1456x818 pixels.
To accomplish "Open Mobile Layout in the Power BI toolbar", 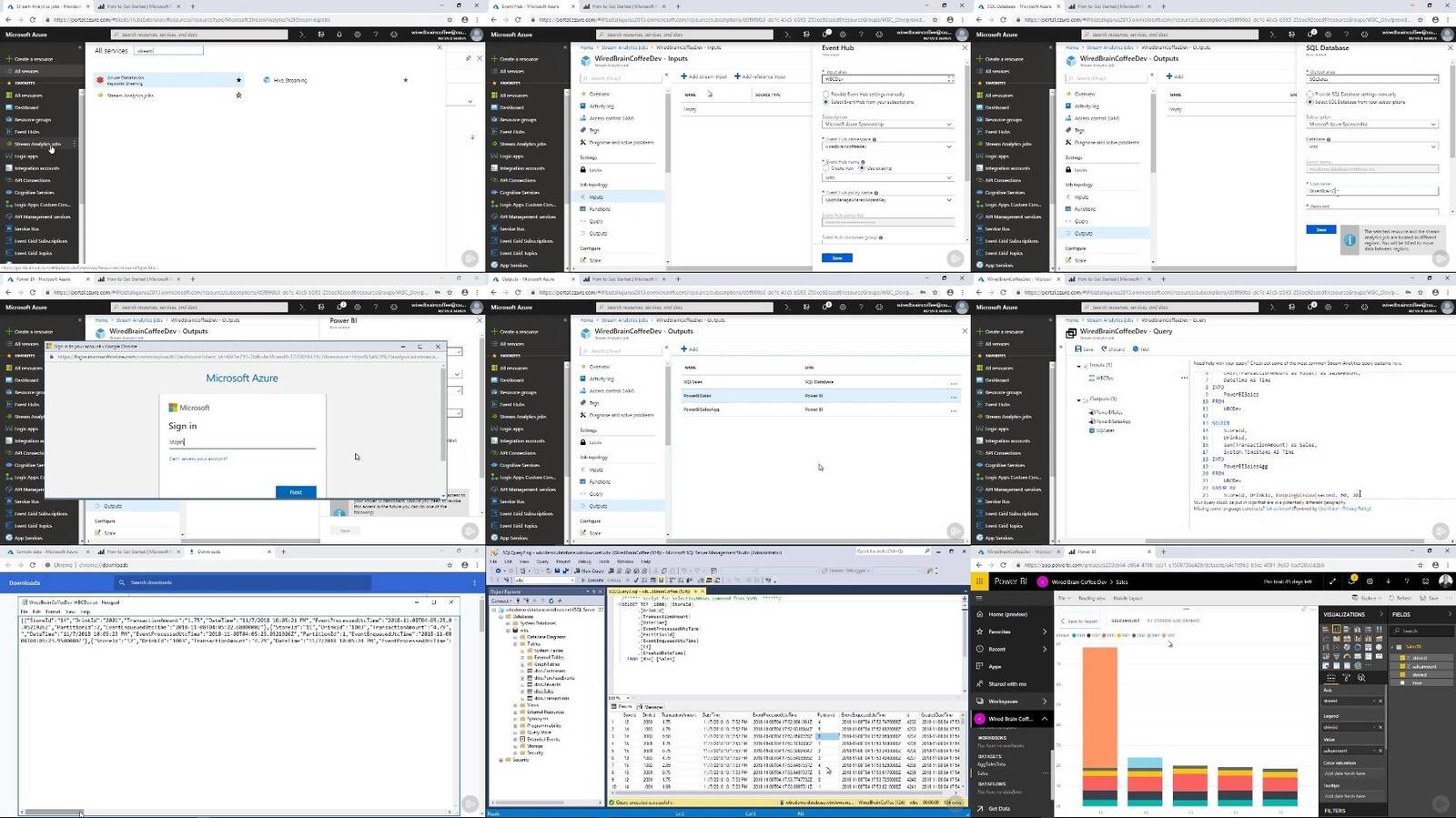I will (x=1127, y=598).
